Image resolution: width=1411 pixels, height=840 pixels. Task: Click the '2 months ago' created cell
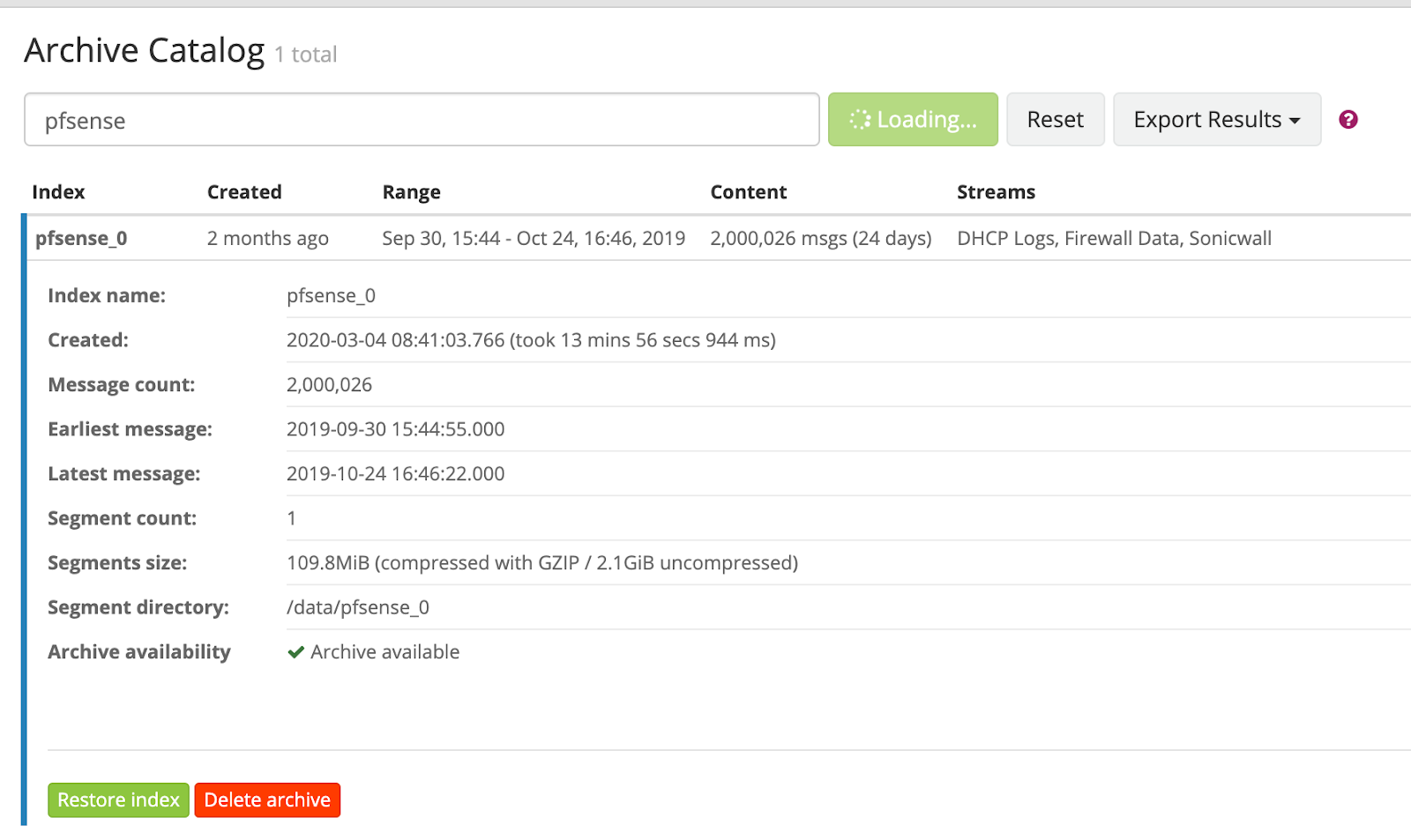click(267, 239)
